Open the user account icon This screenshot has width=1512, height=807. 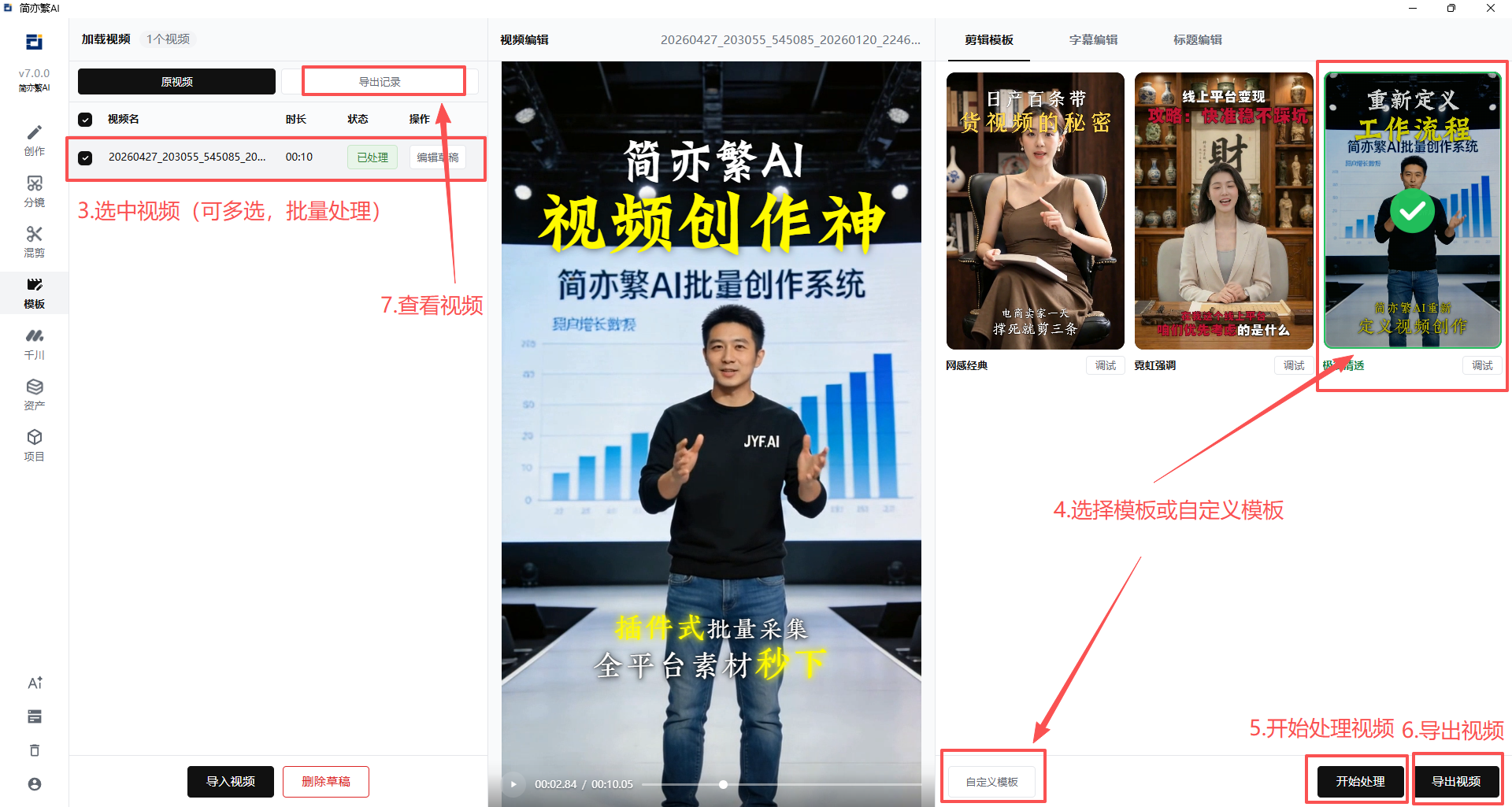35,784
